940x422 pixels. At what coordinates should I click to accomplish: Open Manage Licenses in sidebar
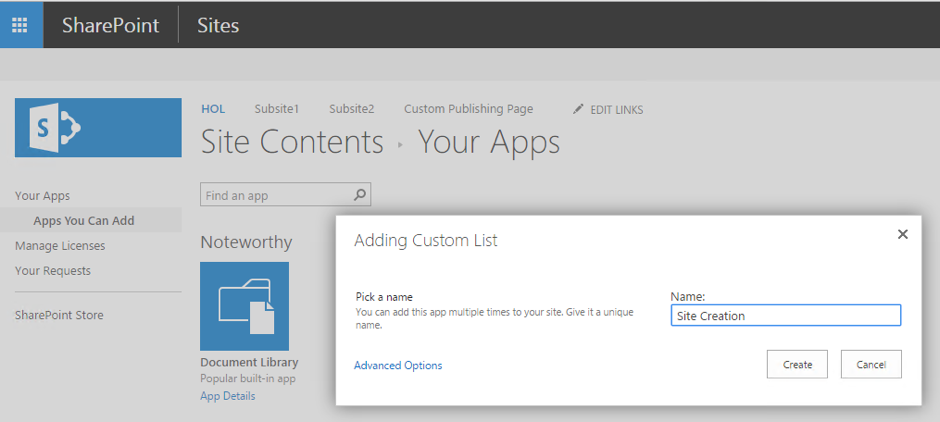(x=60, y=246)
